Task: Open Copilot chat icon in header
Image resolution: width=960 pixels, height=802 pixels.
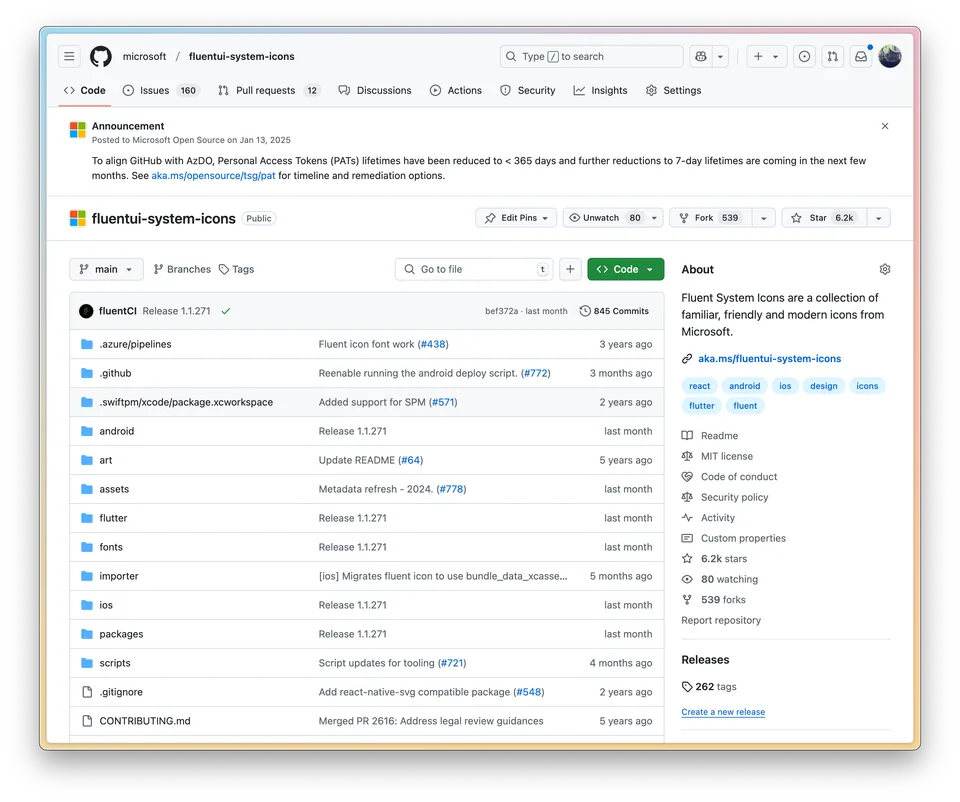Action: pyautogui.click(x=701, y=56)
